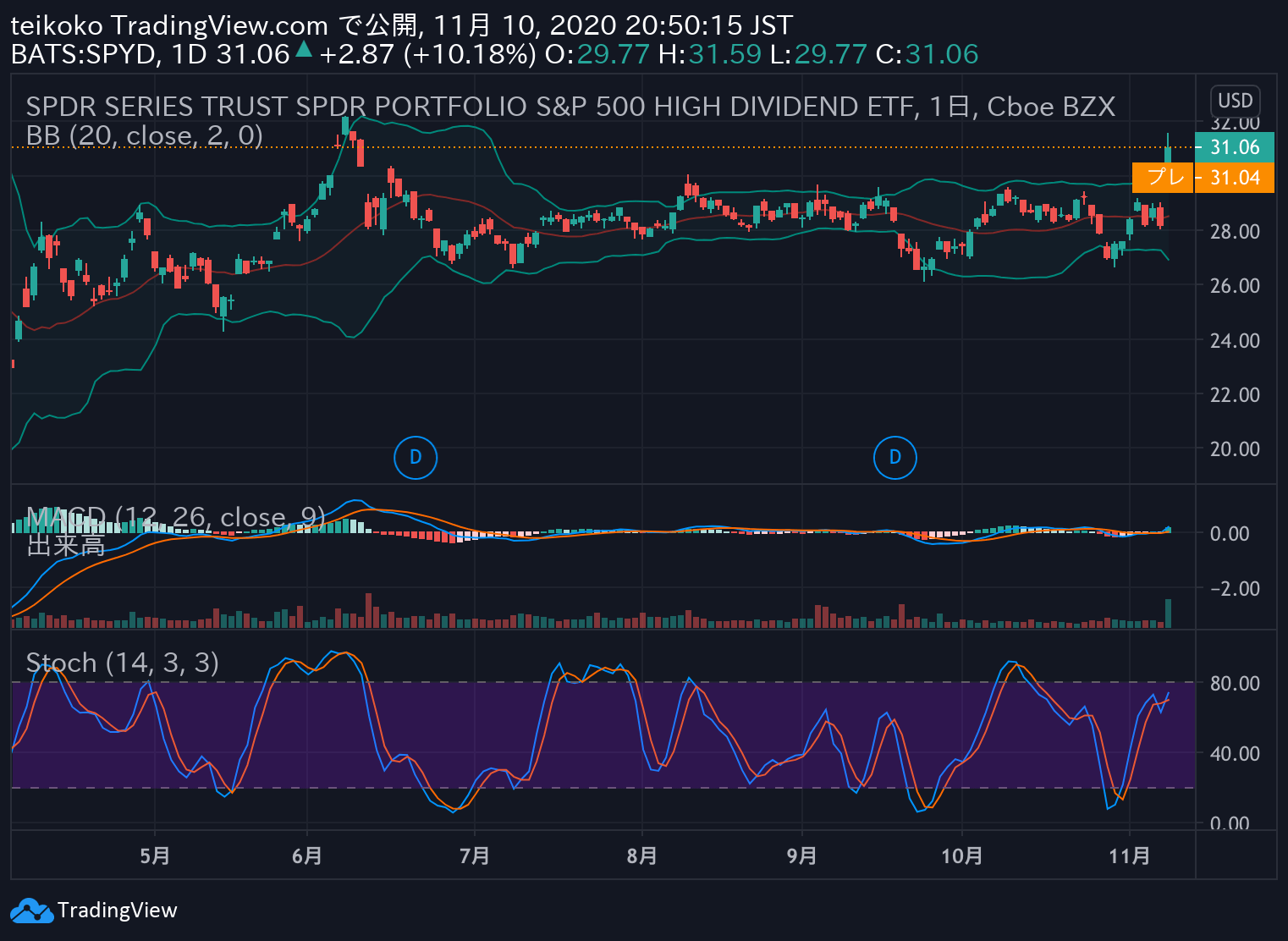Screen dimensions: 1288x941
Task: Click the TradingView cloud logo icon
Action: [31, 911]
